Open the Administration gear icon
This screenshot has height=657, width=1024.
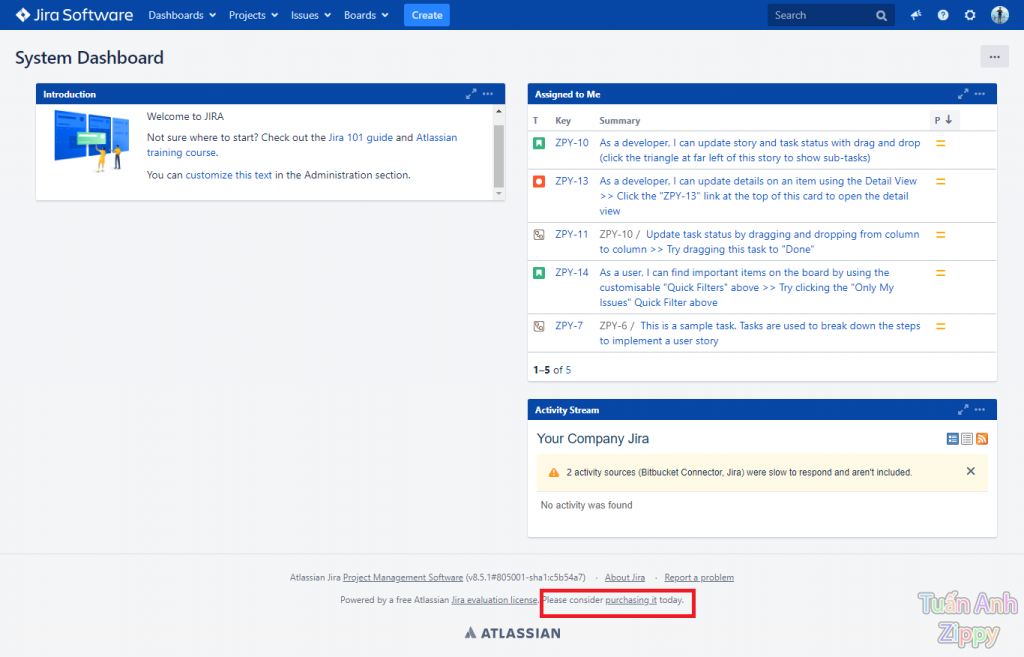point(970,15)
